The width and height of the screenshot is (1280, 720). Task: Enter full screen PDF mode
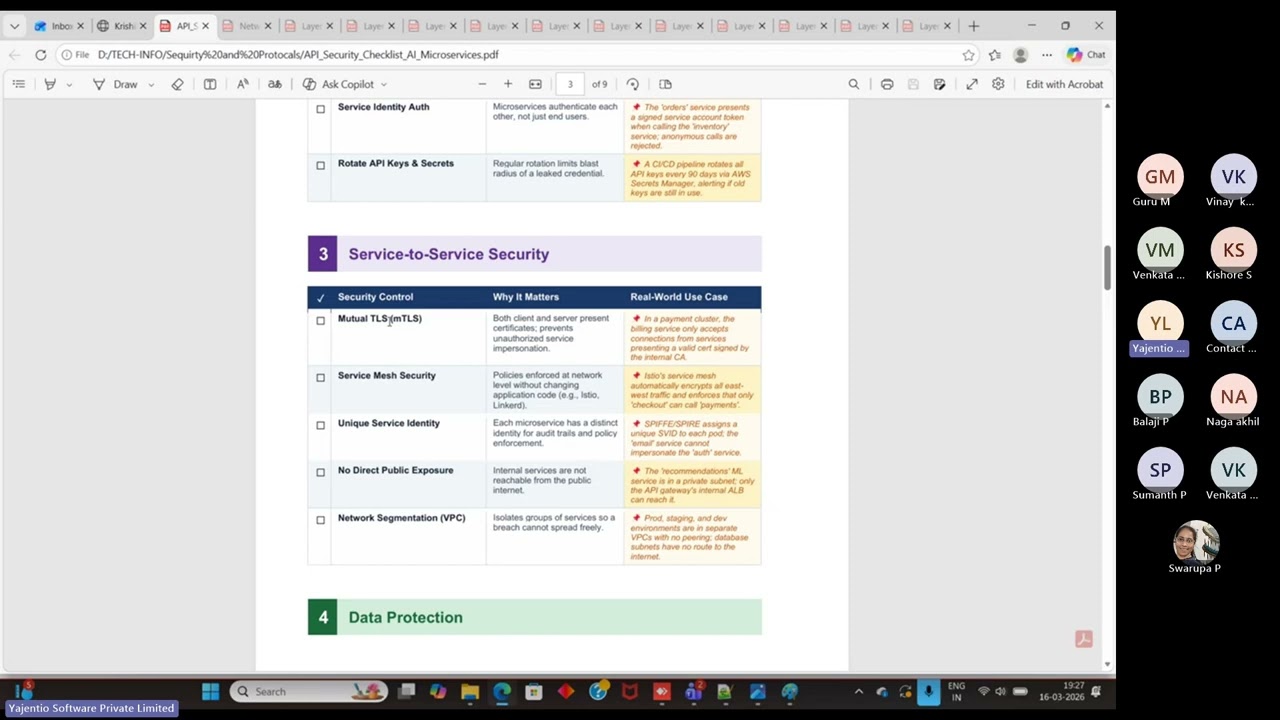(972, 84)
